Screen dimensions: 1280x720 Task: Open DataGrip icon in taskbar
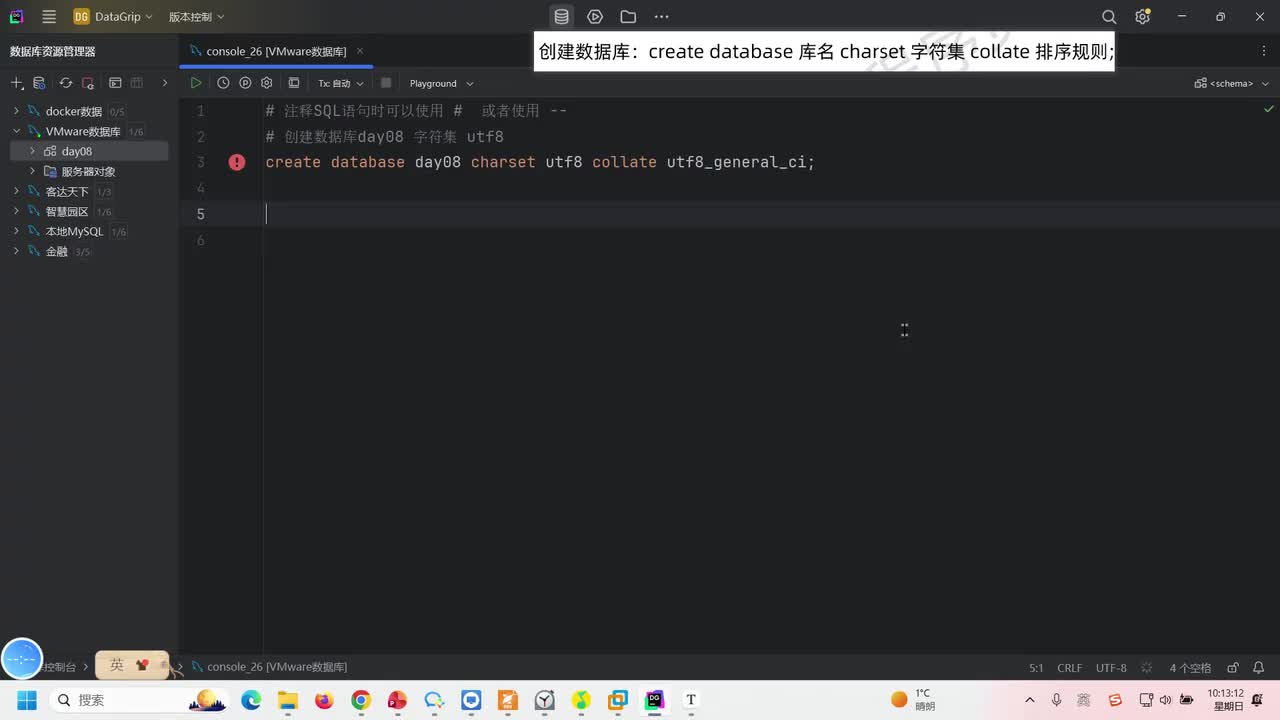[x=654, y=700]
